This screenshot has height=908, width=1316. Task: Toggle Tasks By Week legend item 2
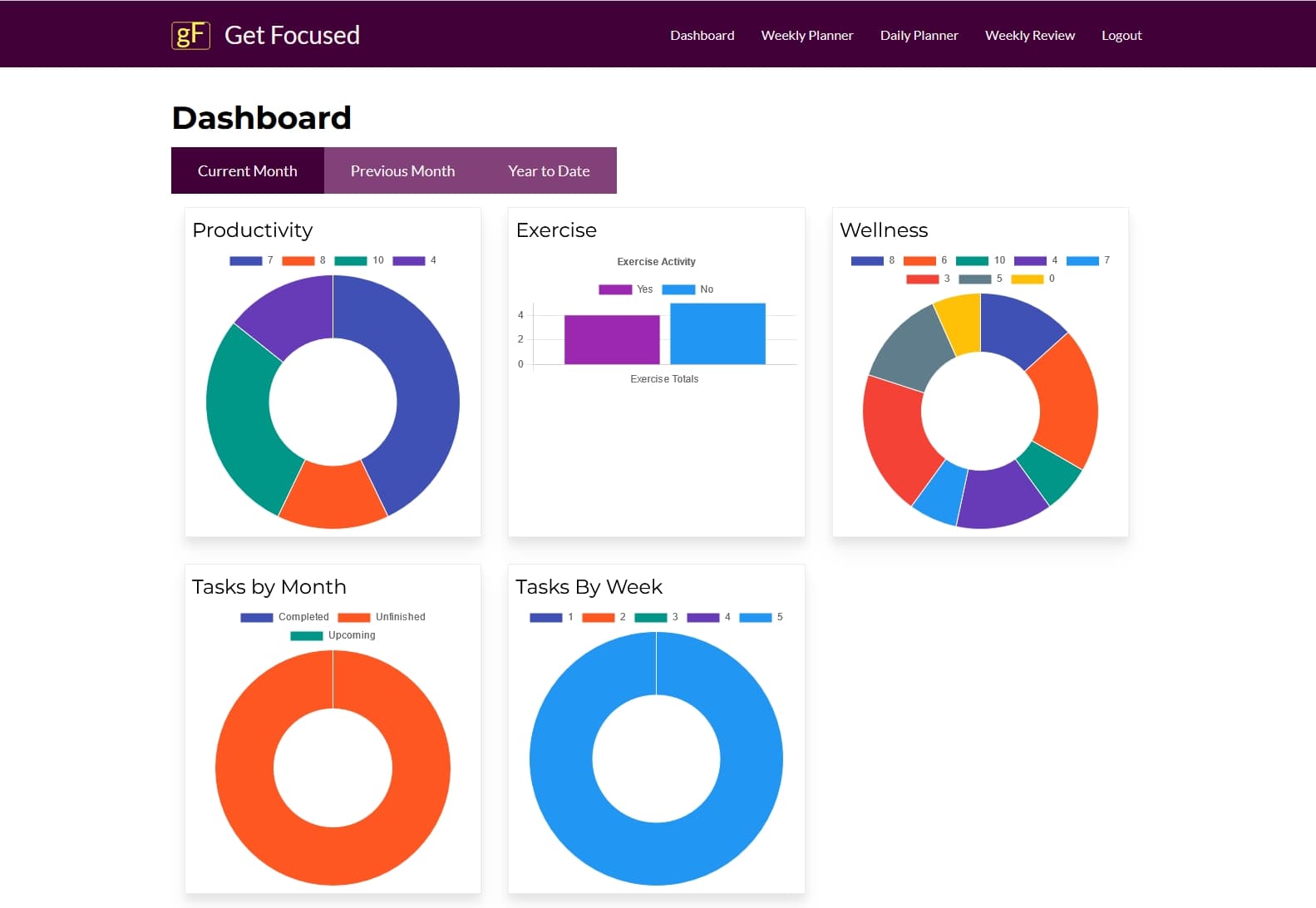tap(604, 617)
